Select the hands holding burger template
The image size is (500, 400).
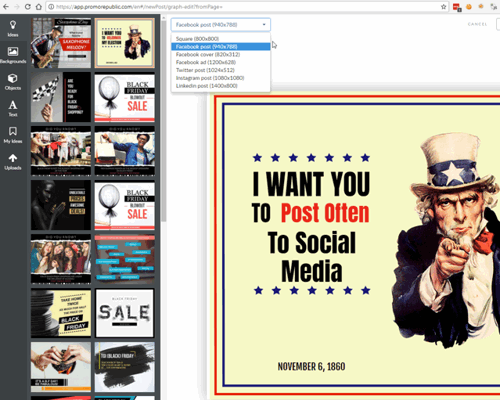[61, 367]
